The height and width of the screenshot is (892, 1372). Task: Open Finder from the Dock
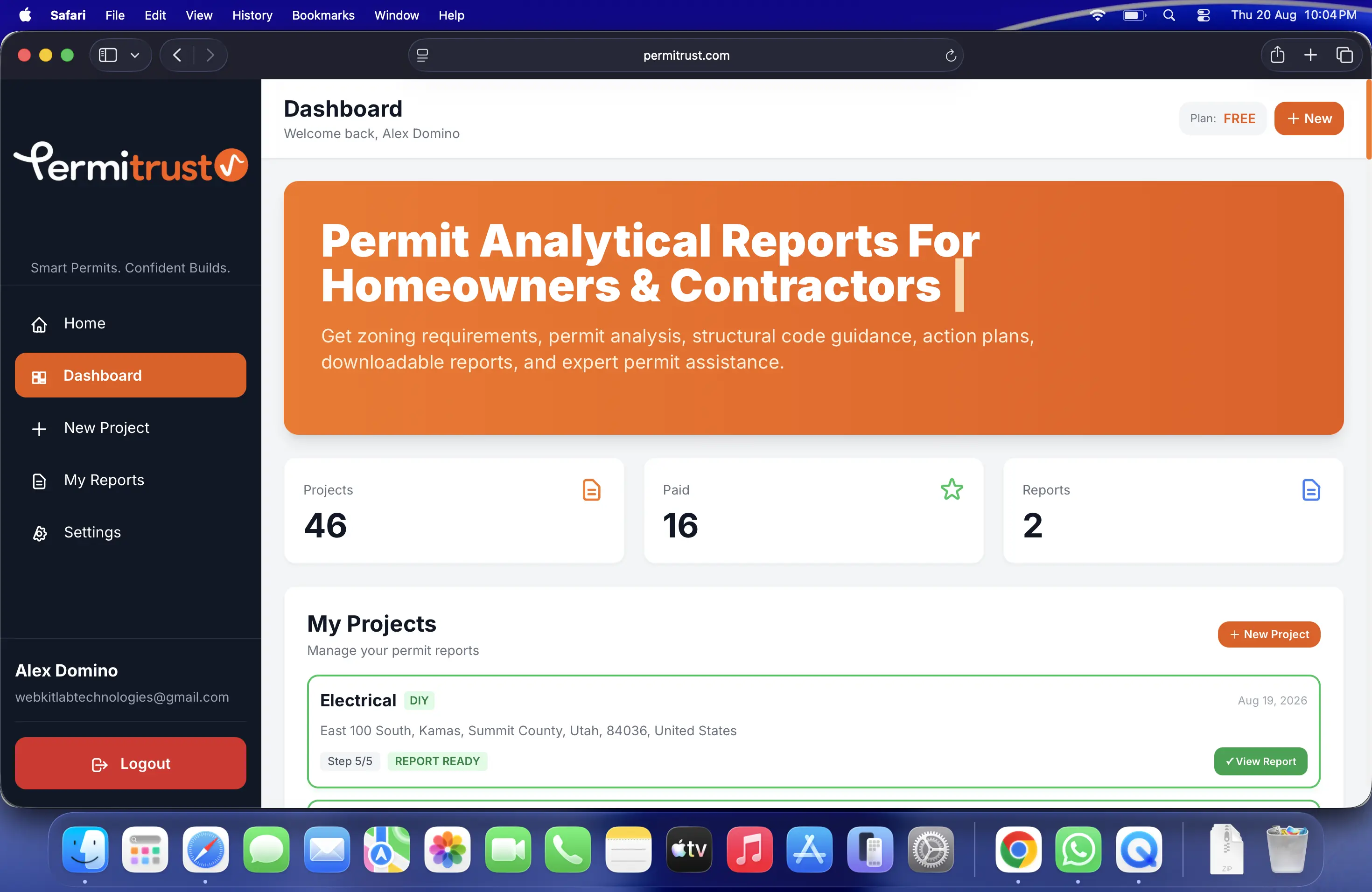pyautogui.click(x=85, y=850)
